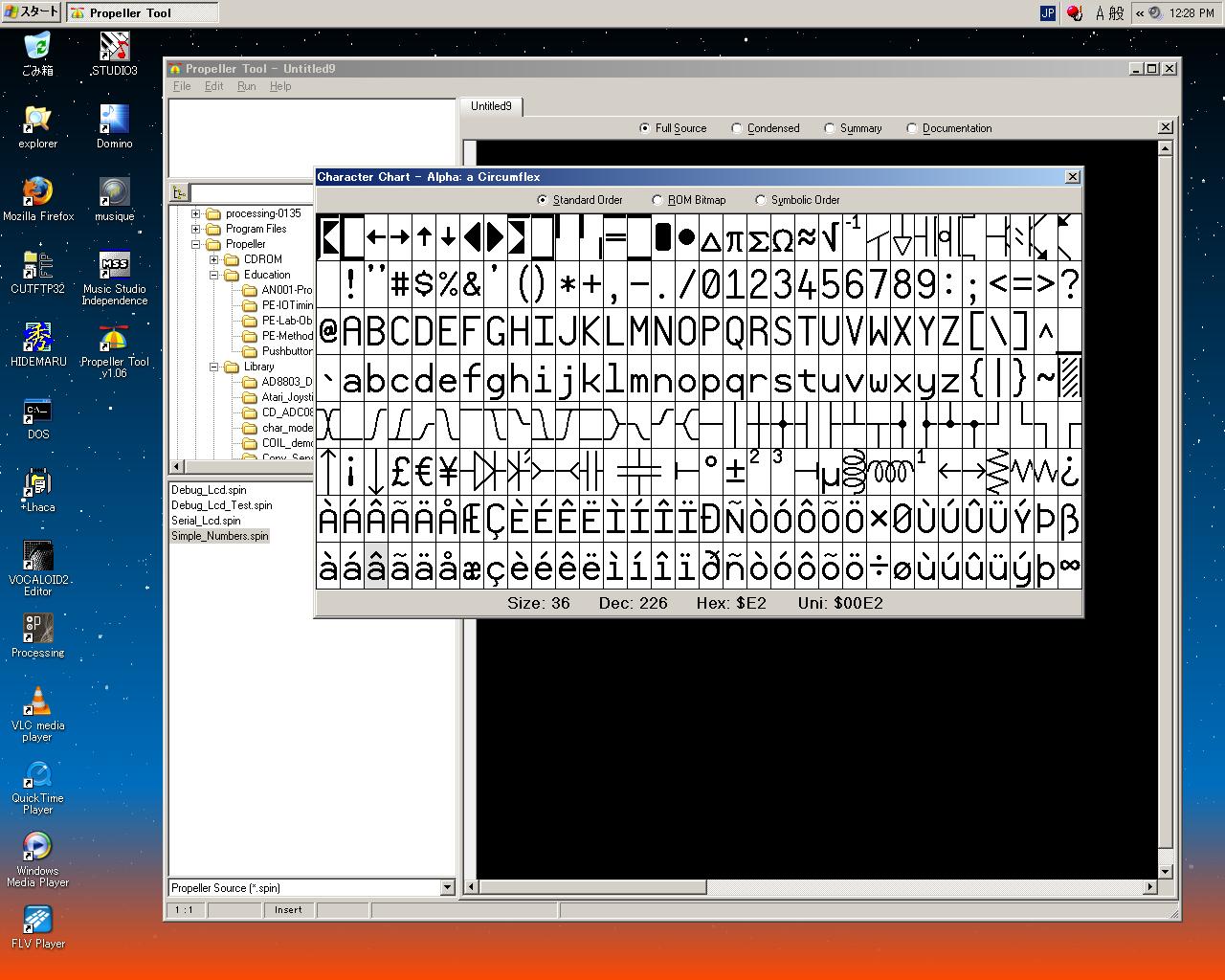Screen dimensions: 1225x980
Task: Expand the processing-0135 folder node
Action: coord(196,213)
